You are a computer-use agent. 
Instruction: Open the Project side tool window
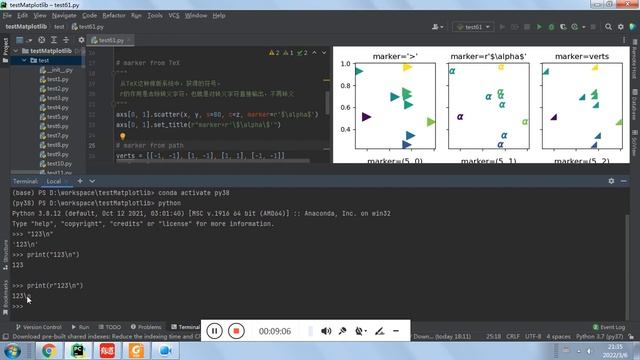pyautogui.click(x=5, y=50)
